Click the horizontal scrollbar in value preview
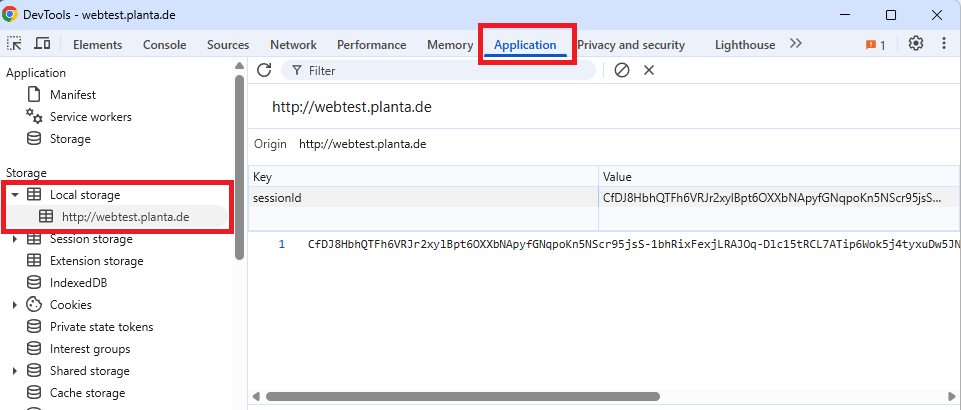The height and width of the screenshot is (410, 961). coord(462,396)
